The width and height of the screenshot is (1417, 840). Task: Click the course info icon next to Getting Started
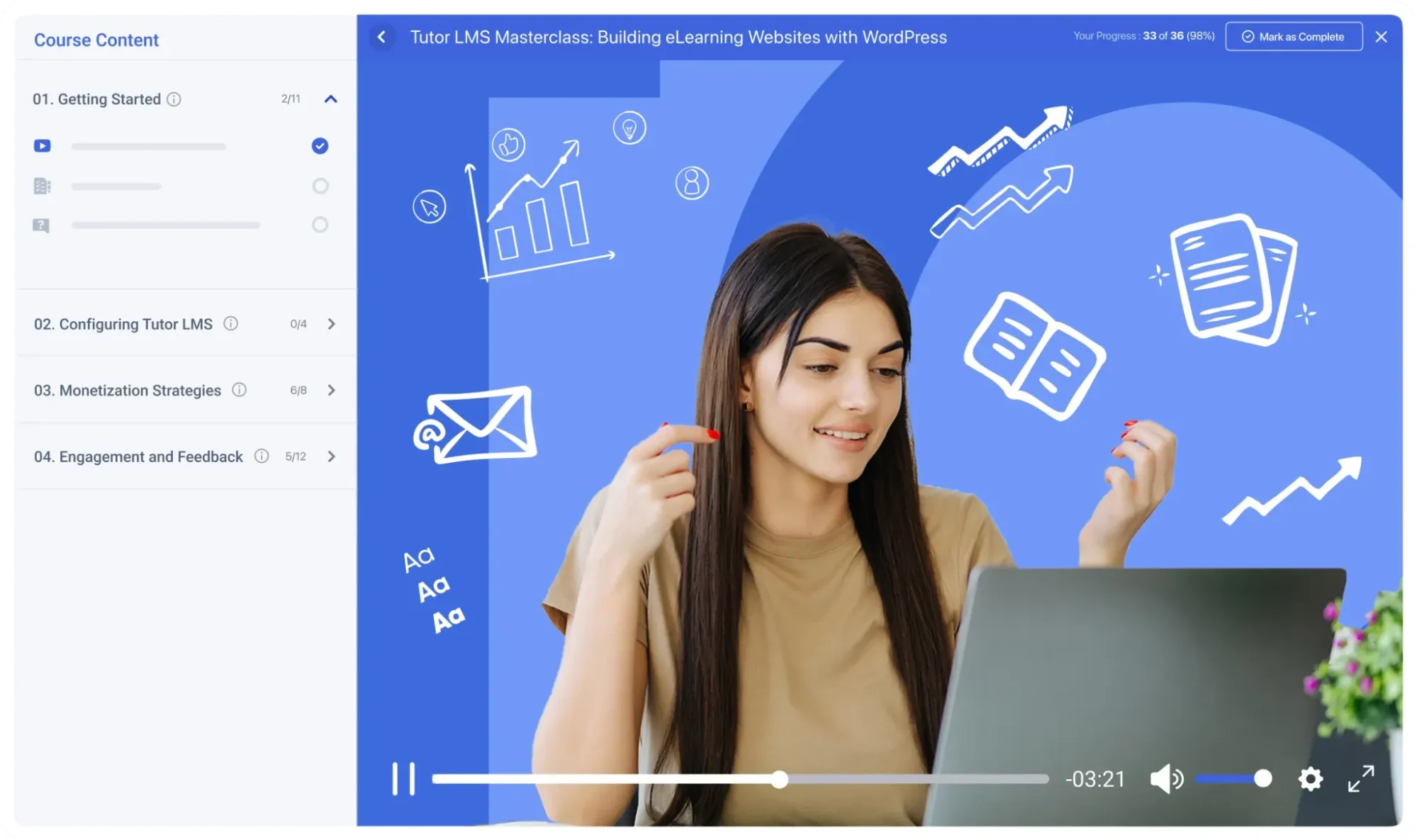click(174, 99)
